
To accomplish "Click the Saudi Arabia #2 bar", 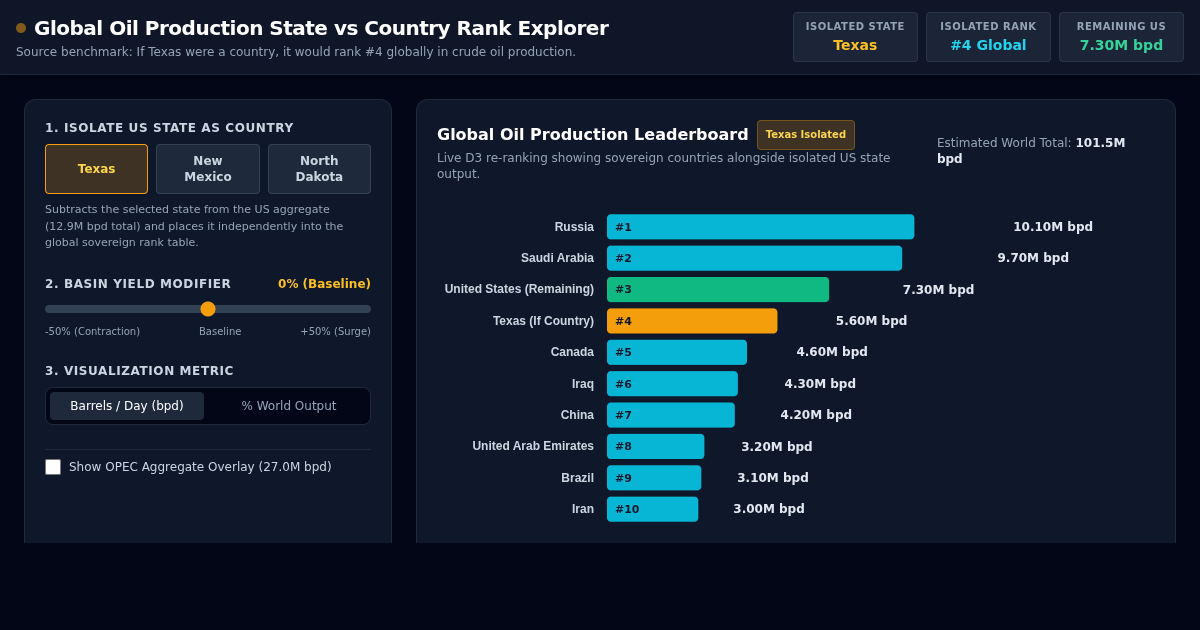I will (x=754, y=258).
